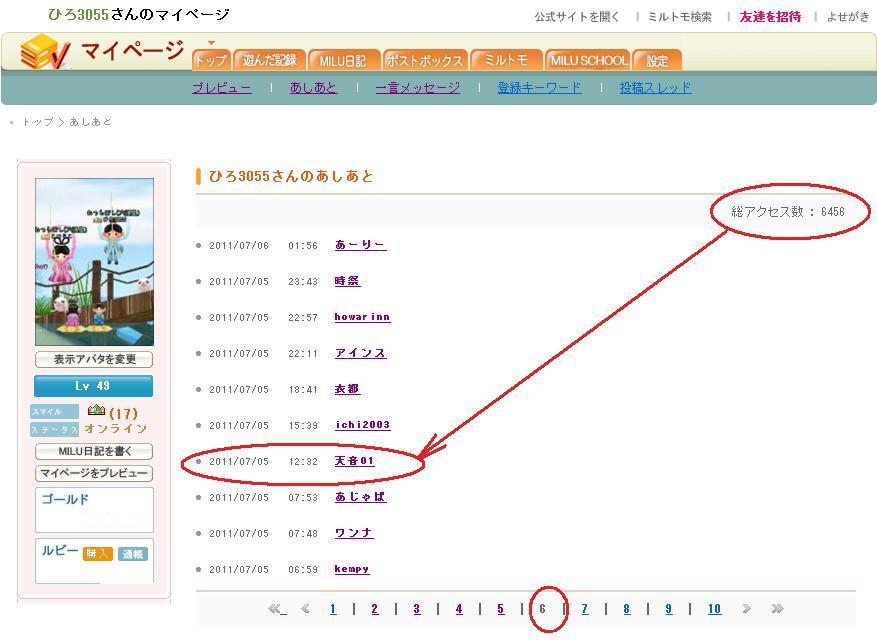Click the ルビー 購入 button
The height and width of the screenshot is (642, 877).
[x=97, y=554]
